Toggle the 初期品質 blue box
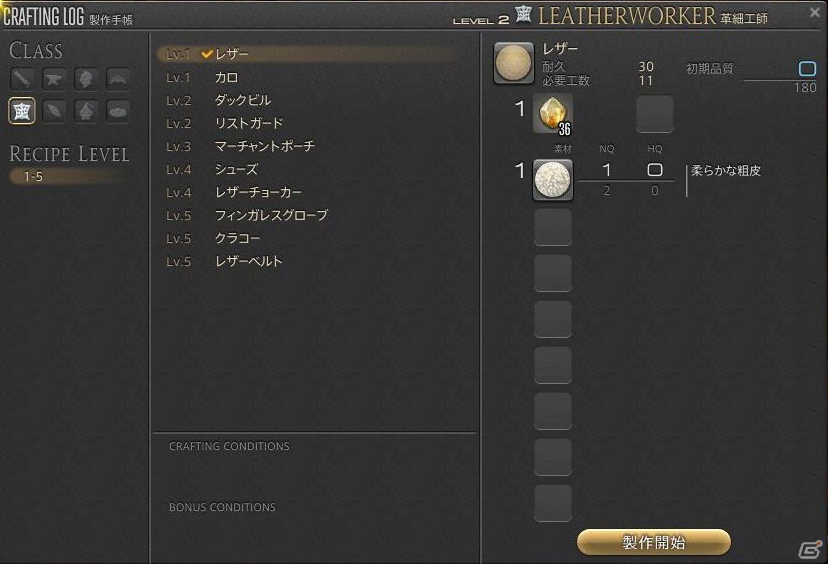Viewport: 828px width, 564px height. [x=807, y=69]
